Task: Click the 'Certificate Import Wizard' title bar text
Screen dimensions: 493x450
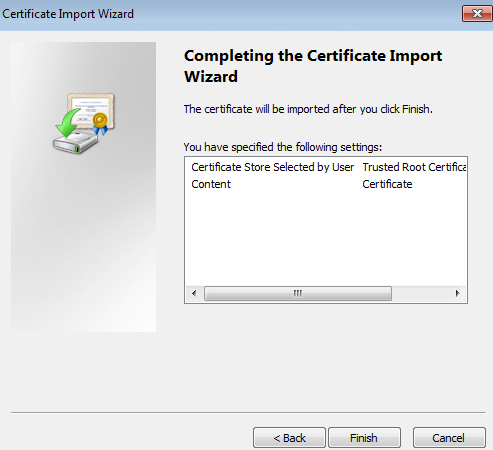Action: [68, 14]
